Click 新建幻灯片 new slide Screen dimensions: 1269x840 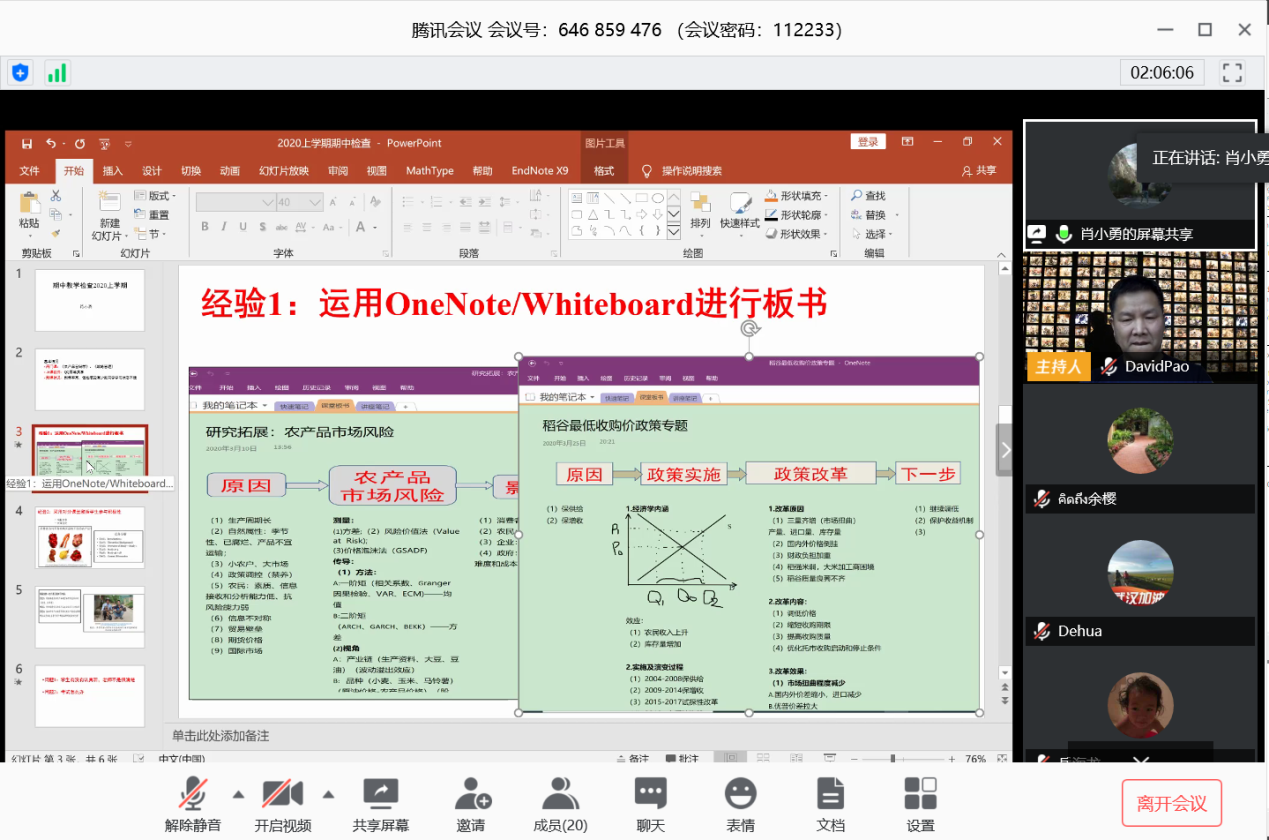click(109, 216)
